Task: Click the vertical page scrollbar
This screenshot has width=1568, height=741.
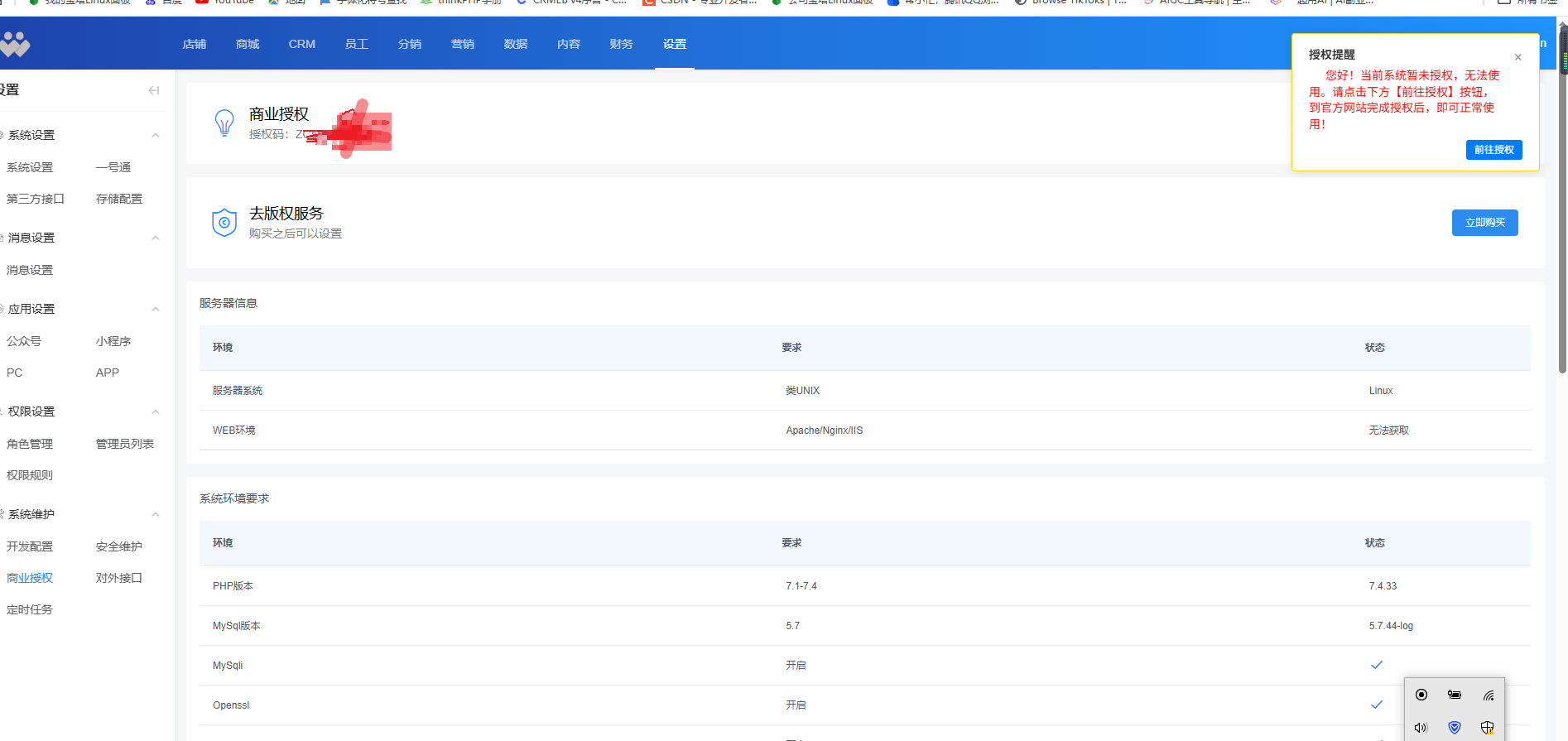Action: [x=1563, y=199]
